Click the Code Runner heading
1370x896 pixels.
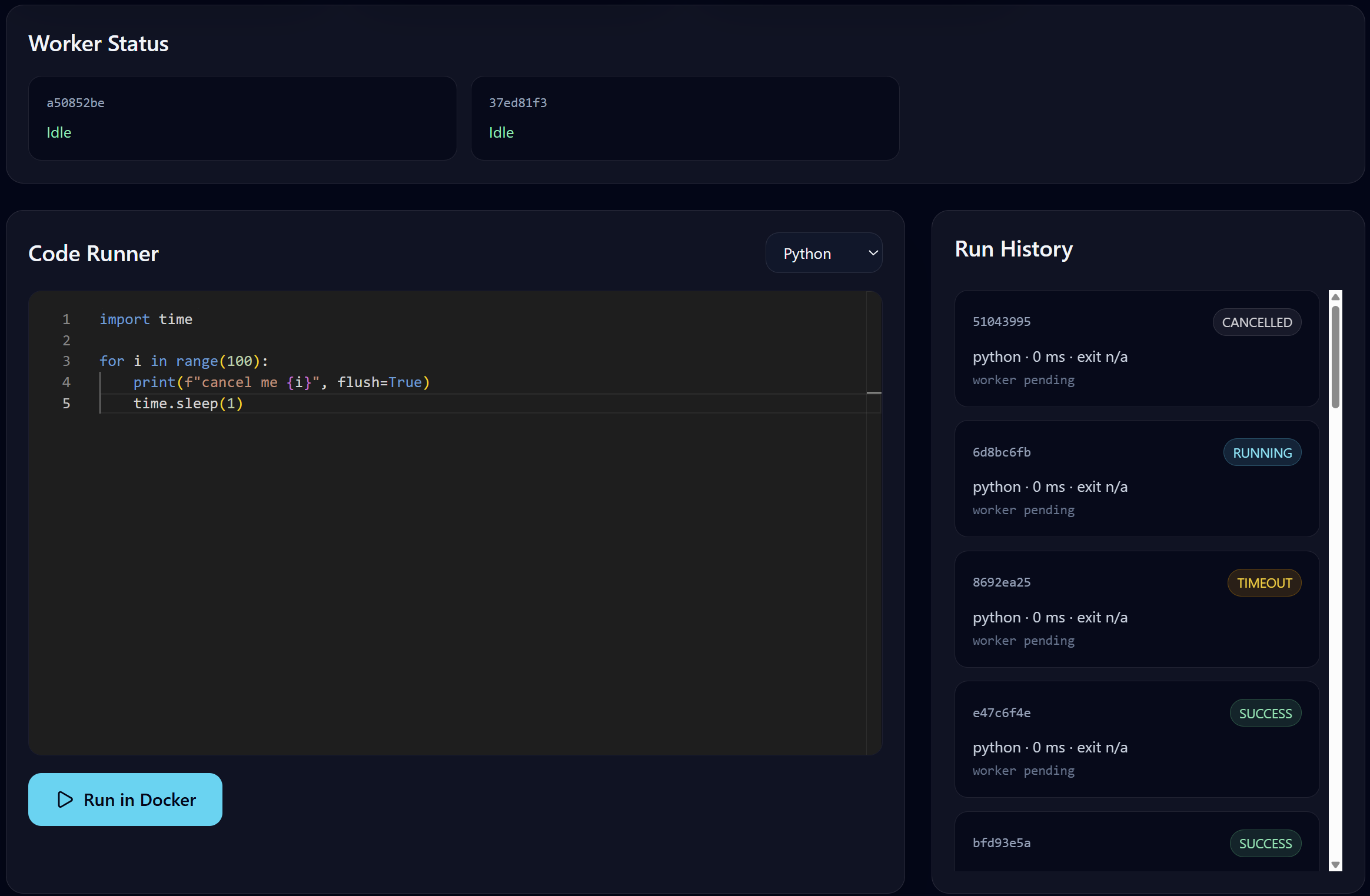[94, 254]
